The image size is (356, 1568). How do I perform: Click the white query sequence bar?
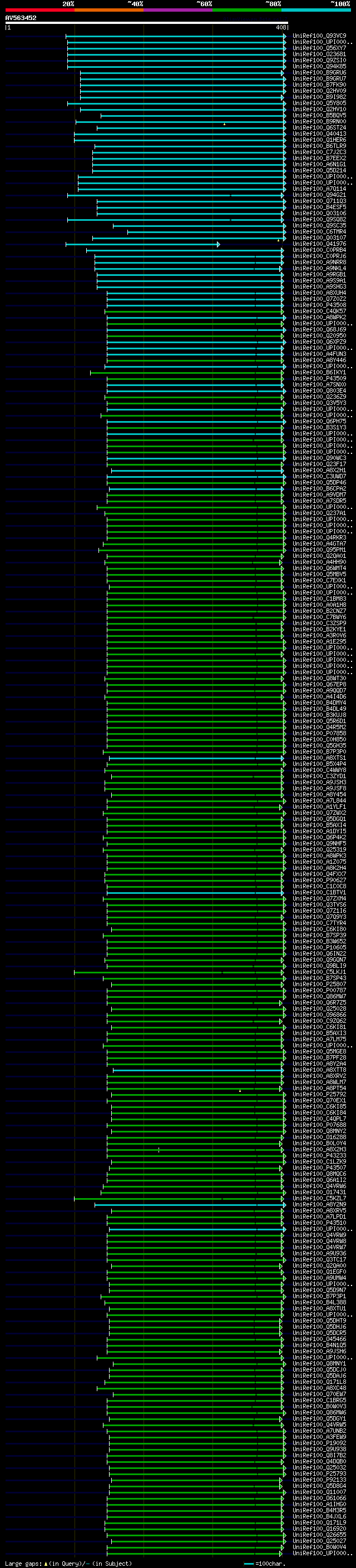pos(147,23)
